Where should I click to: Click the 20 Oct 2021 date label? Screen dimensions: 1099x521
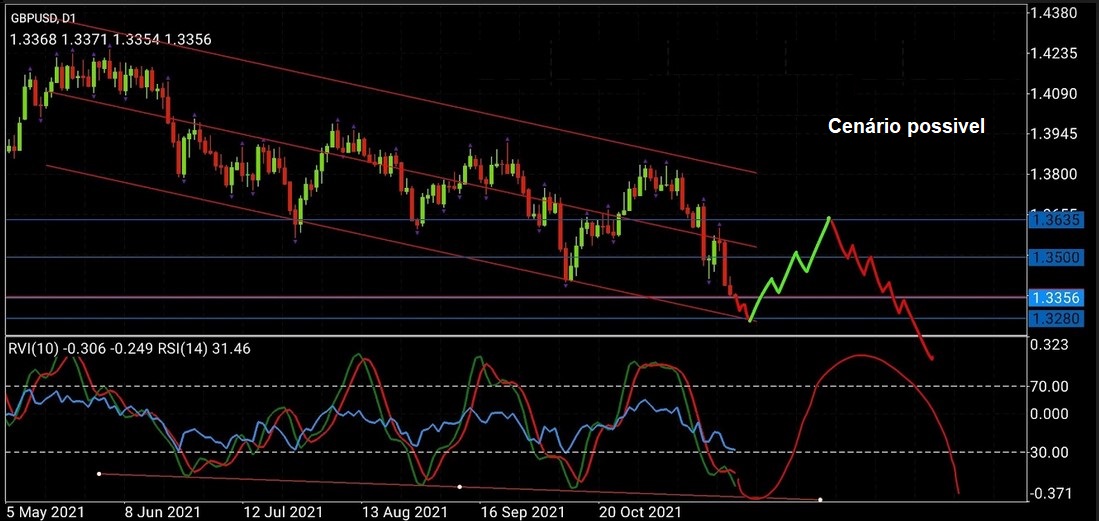[639, 511]
